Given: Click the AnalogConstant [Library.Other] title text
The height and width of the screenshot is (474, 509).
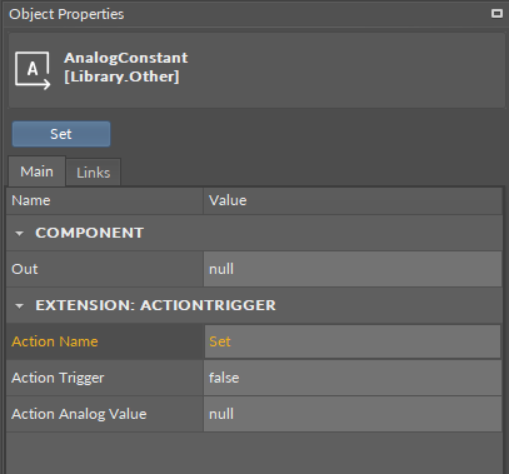Looking at the screenshot, I should pyautogui.click(x=126, y=67).
